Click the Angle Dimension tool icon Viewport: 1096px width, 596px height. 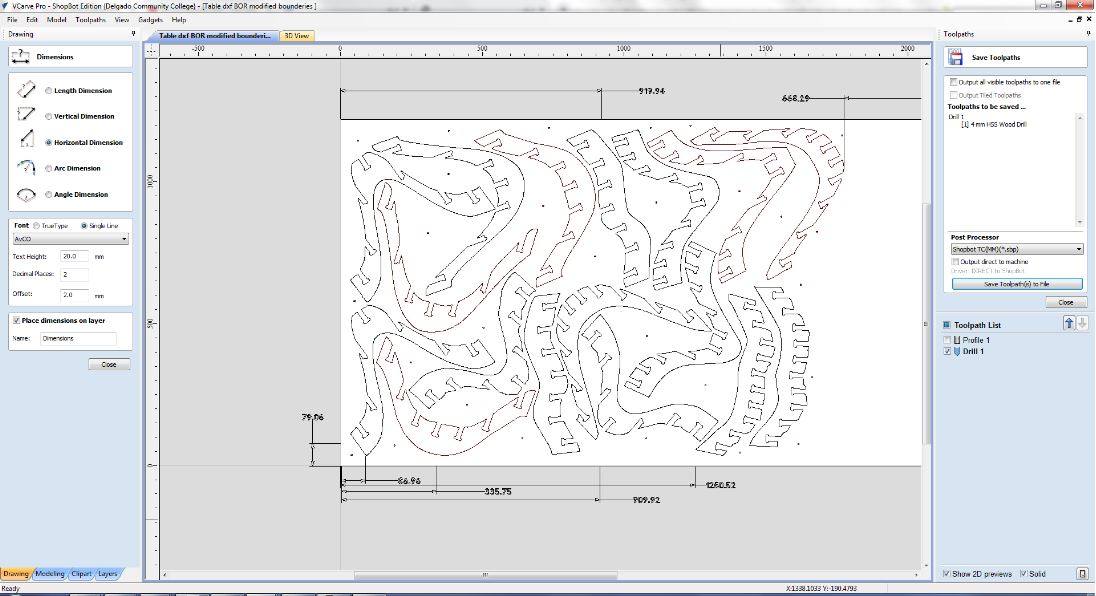[26, 194]
